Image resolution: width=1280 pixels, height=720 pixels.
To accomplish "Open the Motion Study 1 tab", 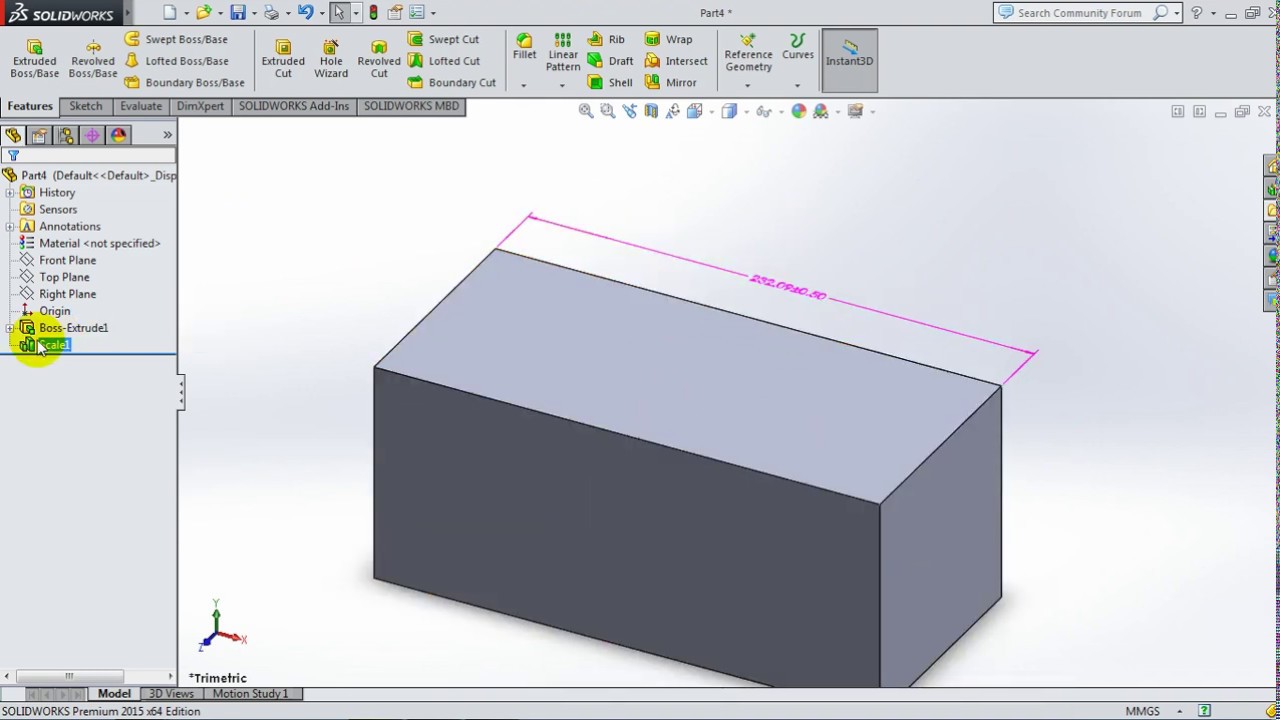I will click(250, 694).
